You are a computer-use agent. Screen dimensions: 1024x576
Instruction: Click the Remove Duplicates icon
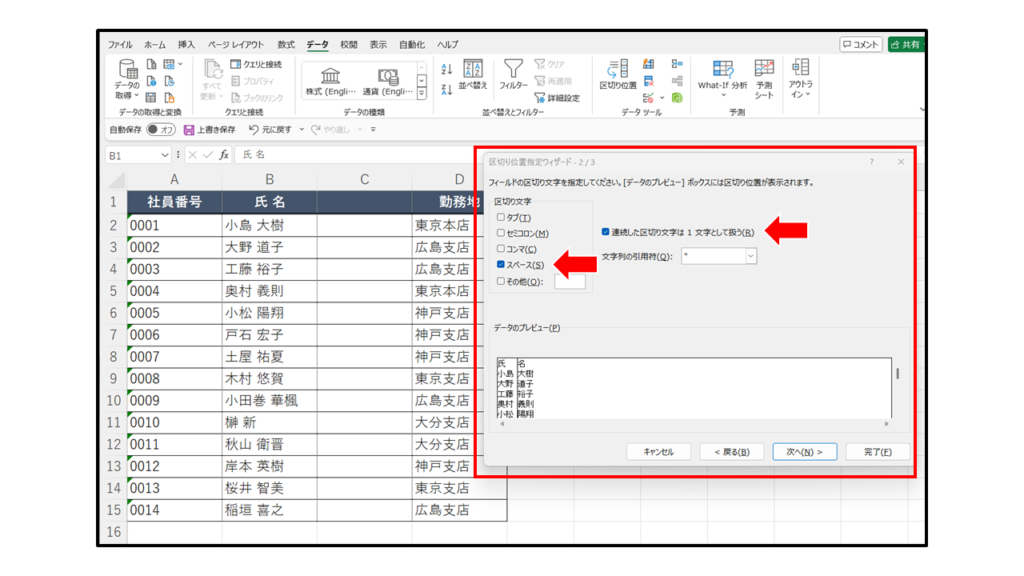click(648, 81)
